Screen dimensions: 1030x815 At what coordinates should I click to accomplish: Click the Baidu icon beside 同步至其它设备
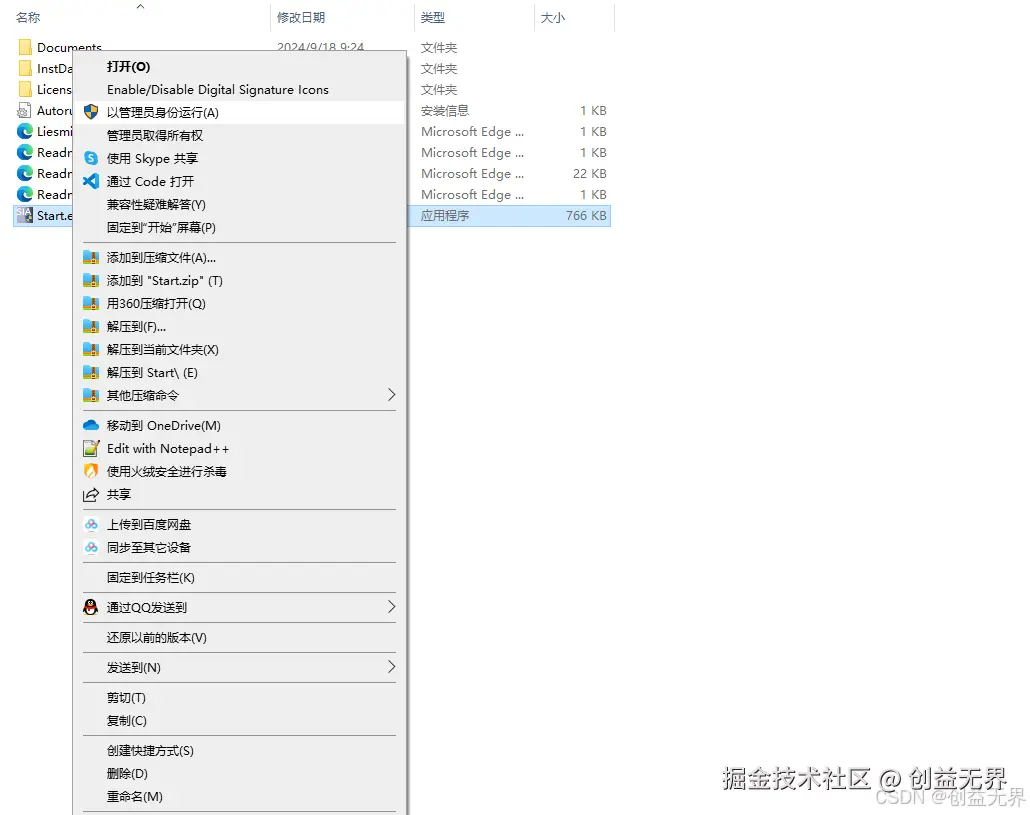[91, 547]
